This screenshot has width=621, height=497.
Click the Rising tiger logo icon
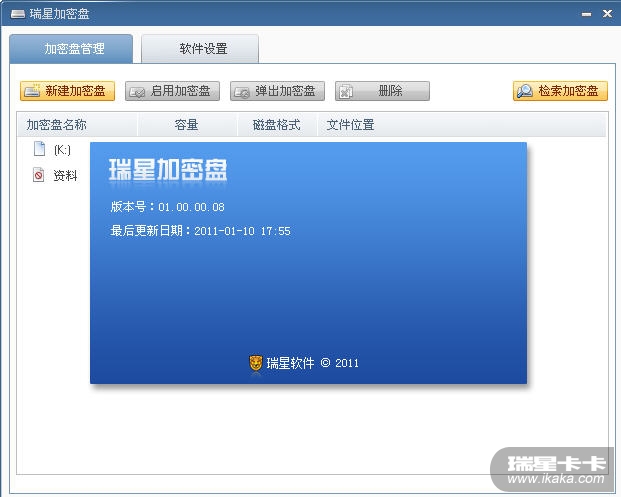pos(256,363)
